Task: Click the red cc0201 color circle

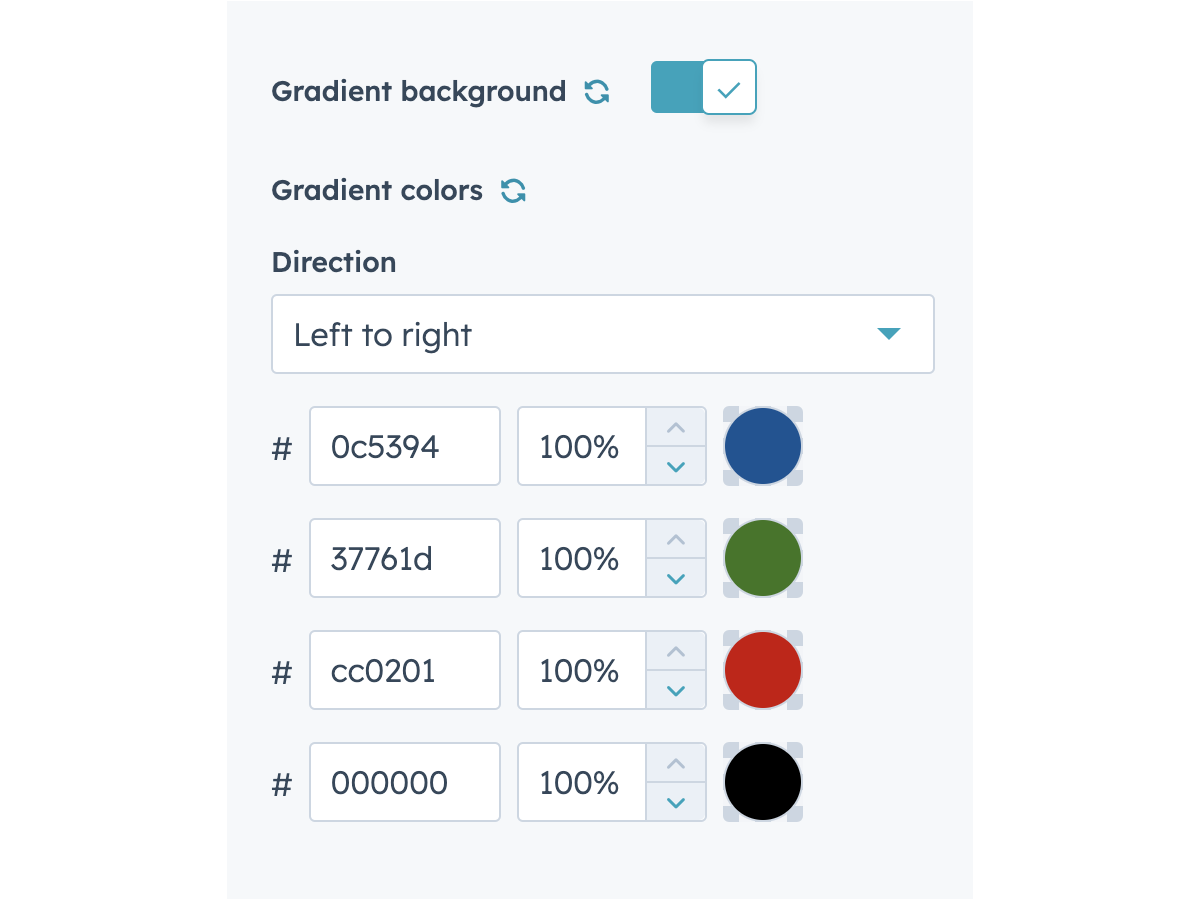Action: click(762, 670)
